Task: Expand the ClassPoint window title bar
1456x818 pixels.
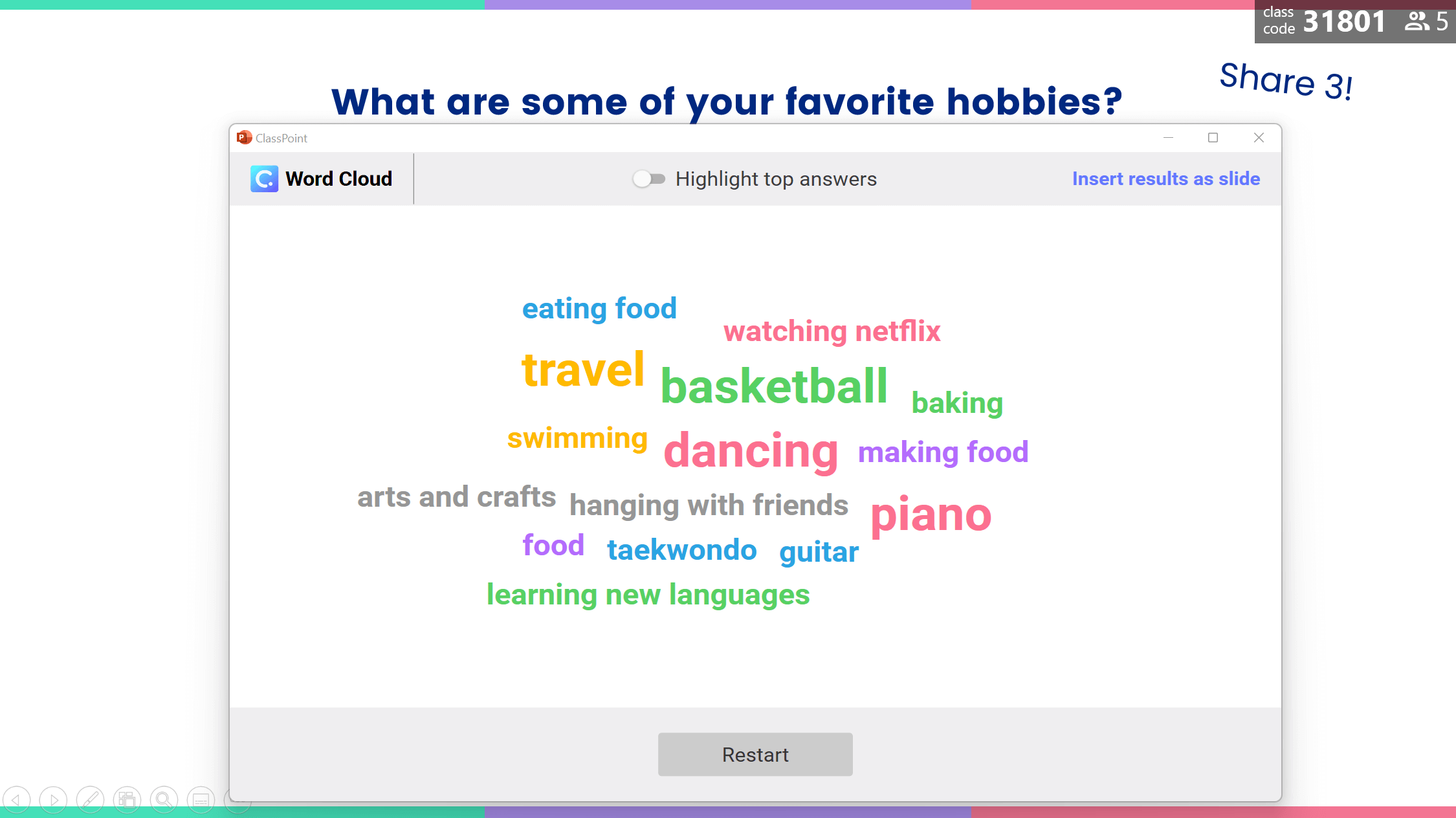Action: (x=1213, y=138)
